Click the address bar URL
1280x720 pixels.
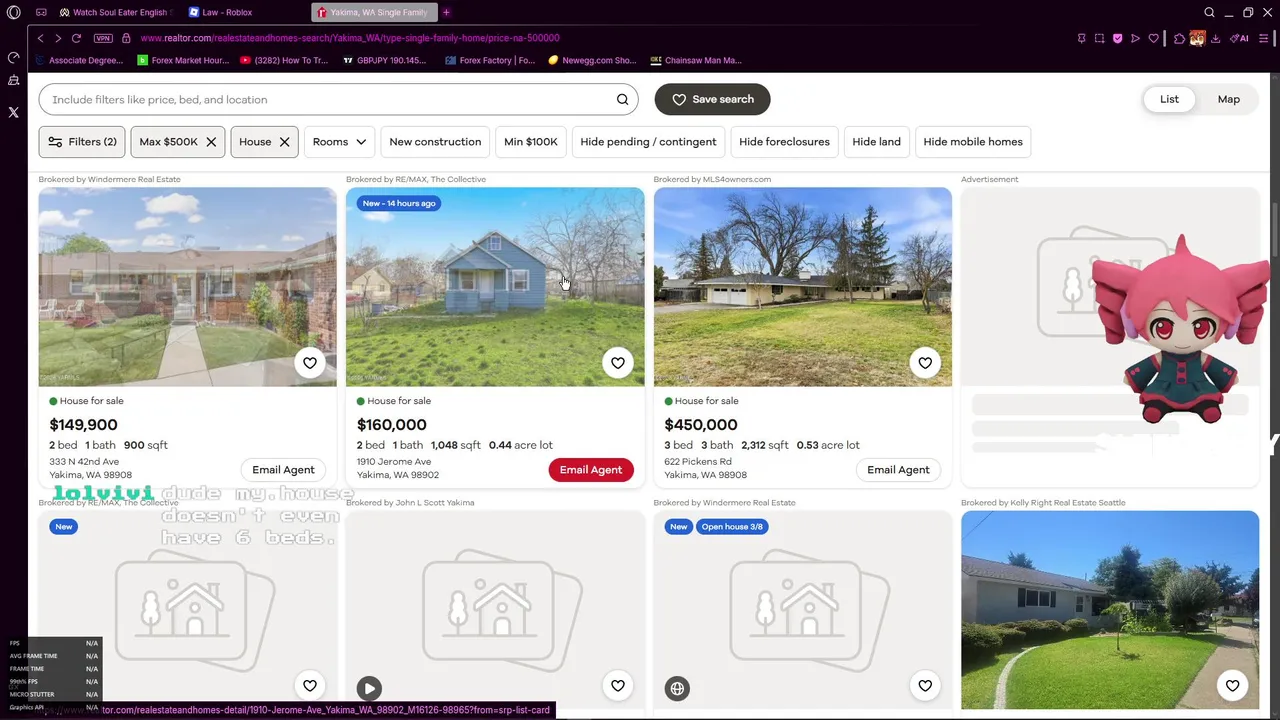click(x=350, y=38)
